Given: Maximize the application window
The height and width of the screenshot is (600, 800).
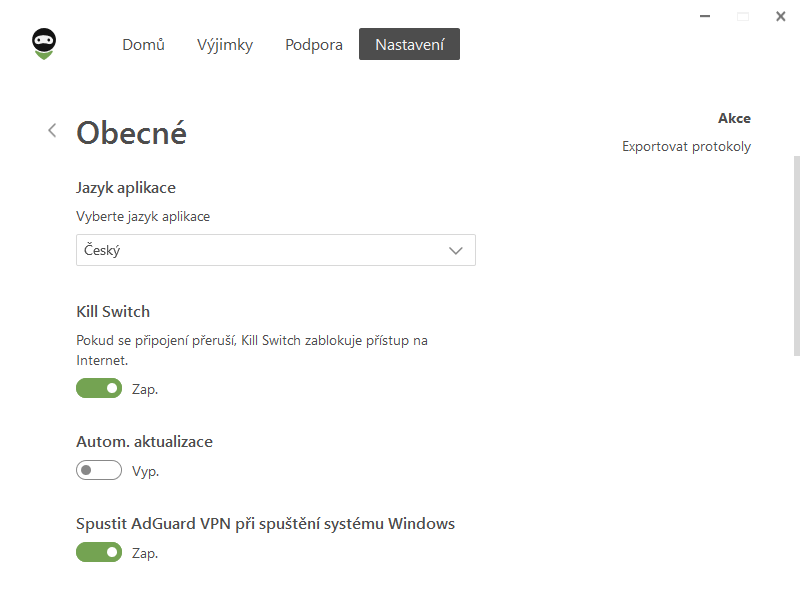Looking at the screenshot, I should [743, 17].
